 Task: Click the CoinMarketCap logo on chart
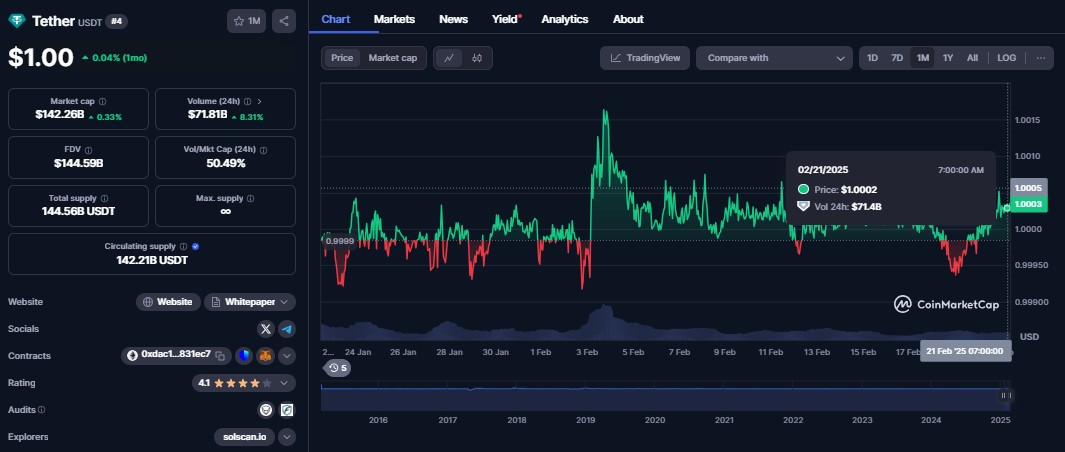946,305
